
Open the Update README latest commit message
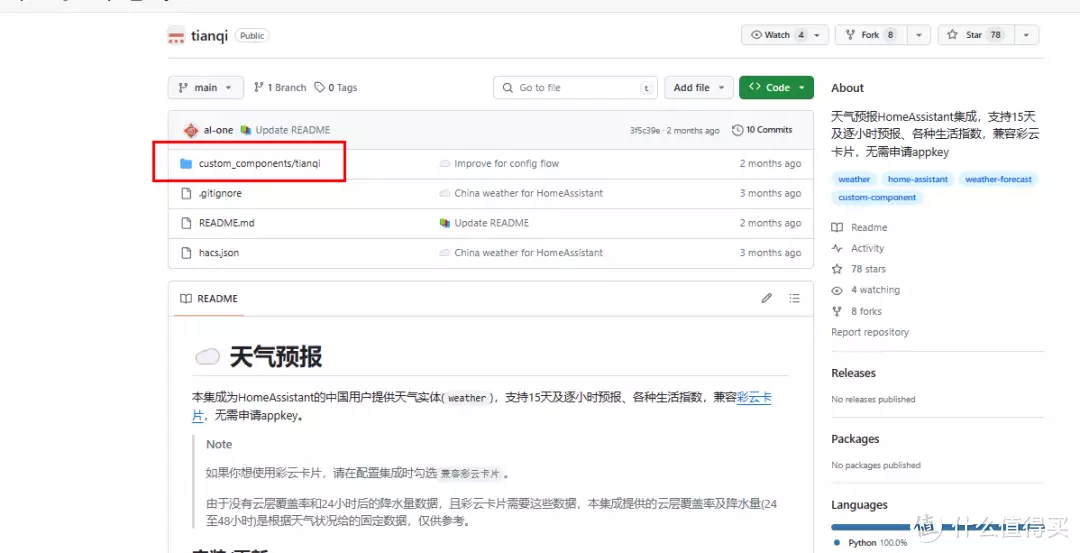click(x=293, y=129)
